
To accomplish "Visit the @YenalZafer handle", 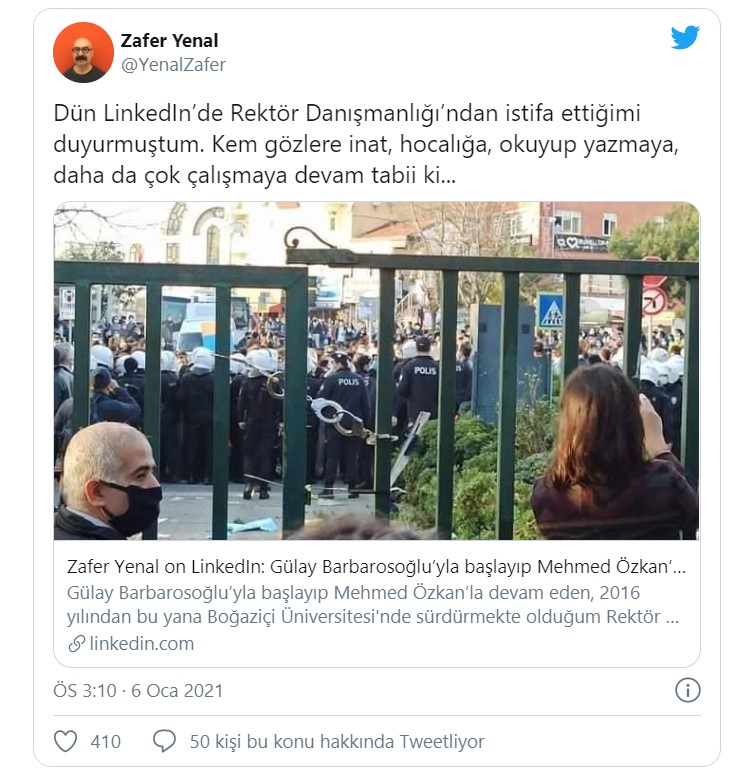I will [x=173, y=65].
